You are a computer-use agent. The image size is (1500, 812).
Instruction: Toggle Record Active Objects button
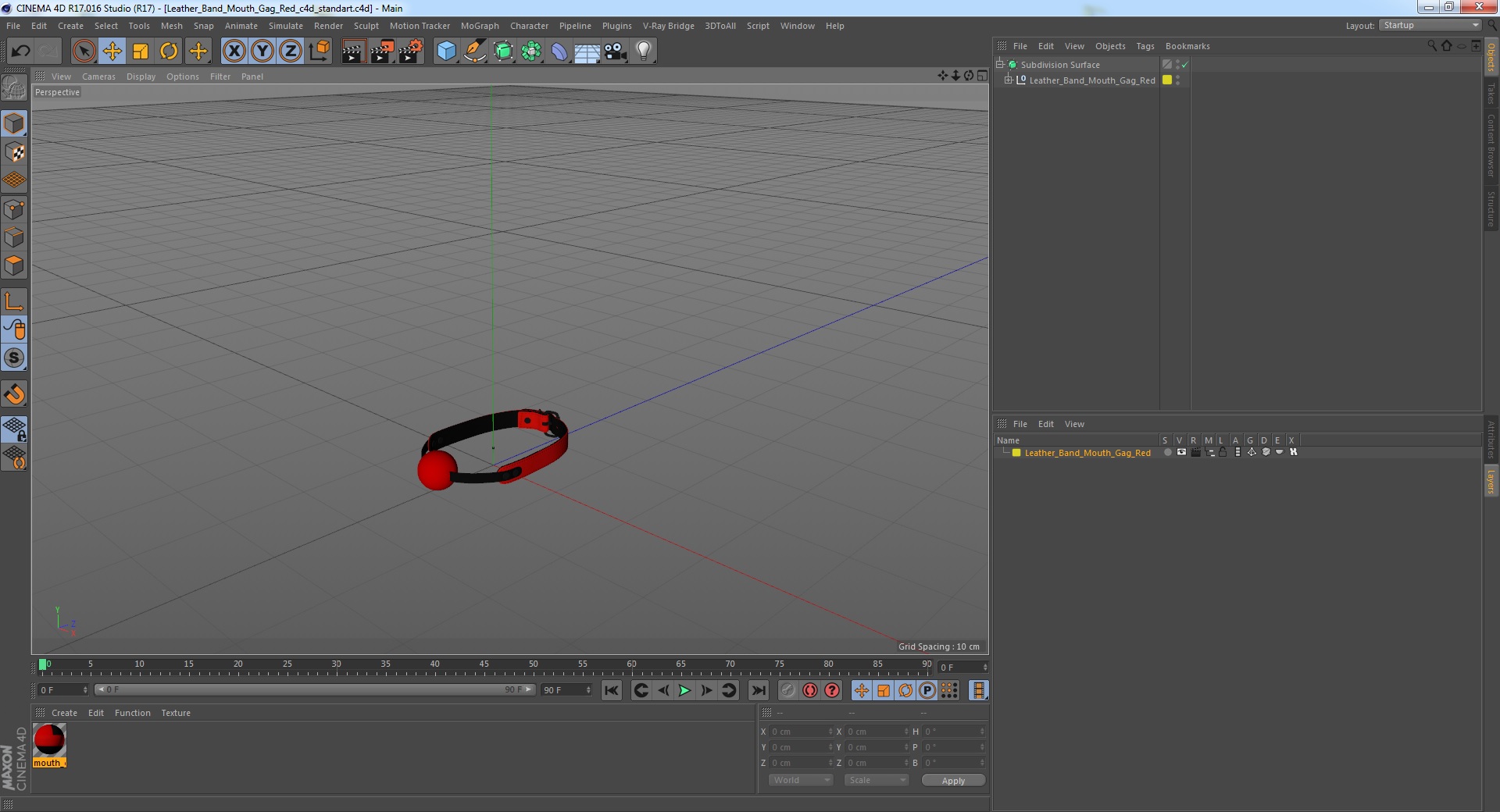[787, 690]
